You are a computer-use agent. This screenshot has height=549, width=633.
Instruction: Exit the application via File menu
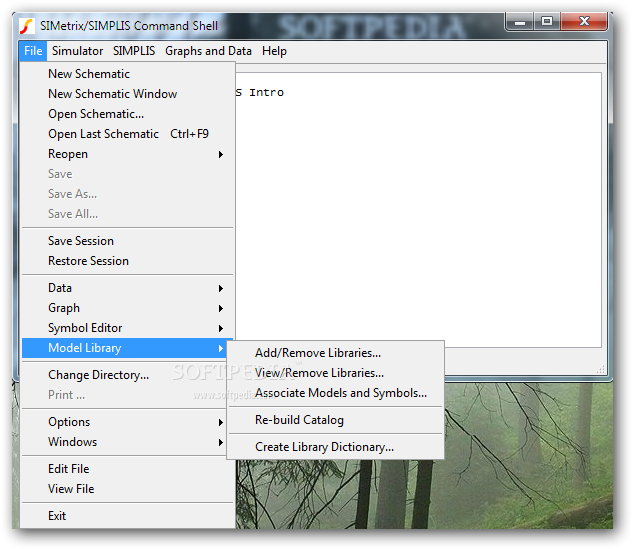point(128,516)
